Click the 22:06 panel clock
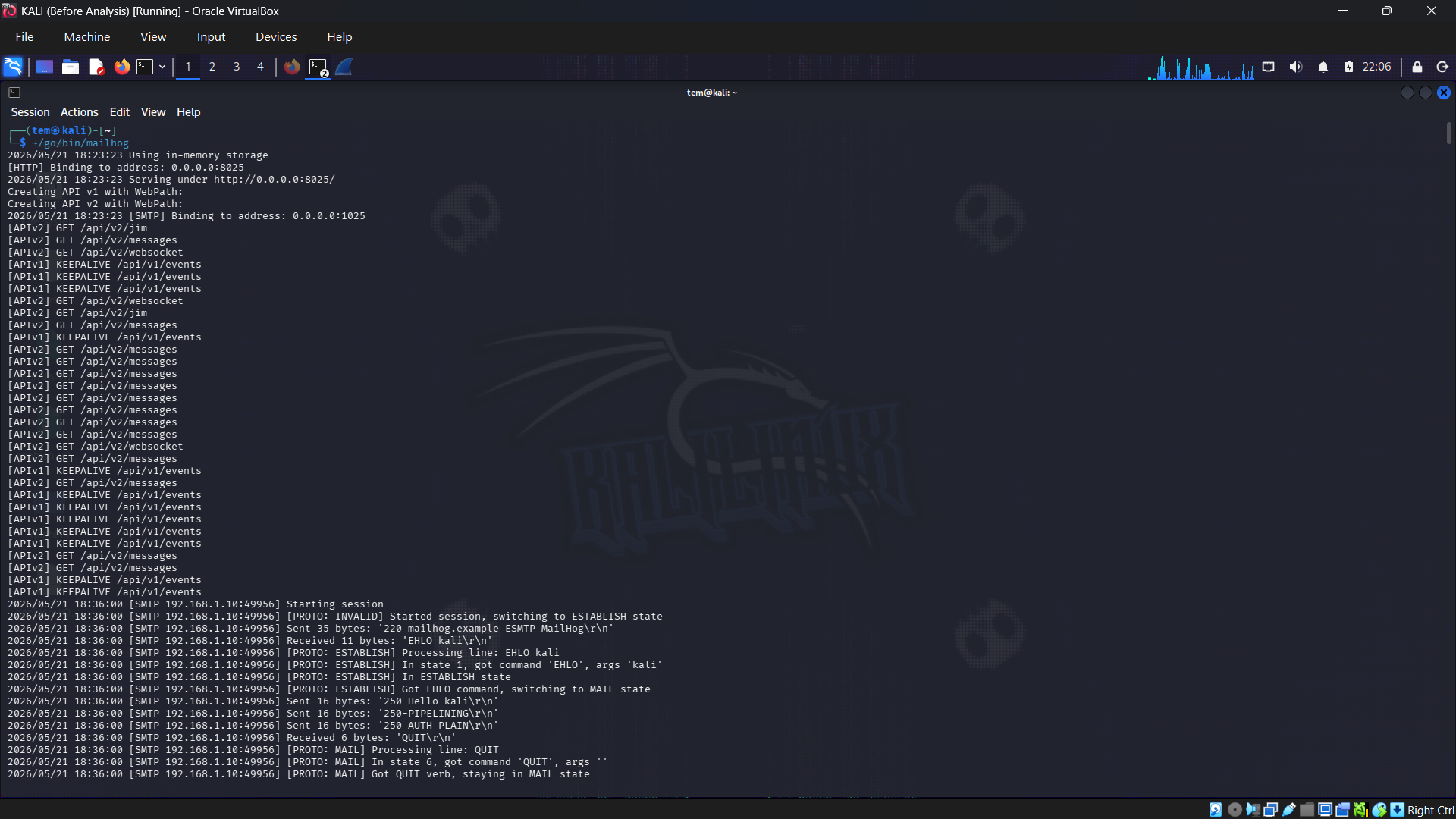This screenshot has width=1456, height=819. [1376, 67]
